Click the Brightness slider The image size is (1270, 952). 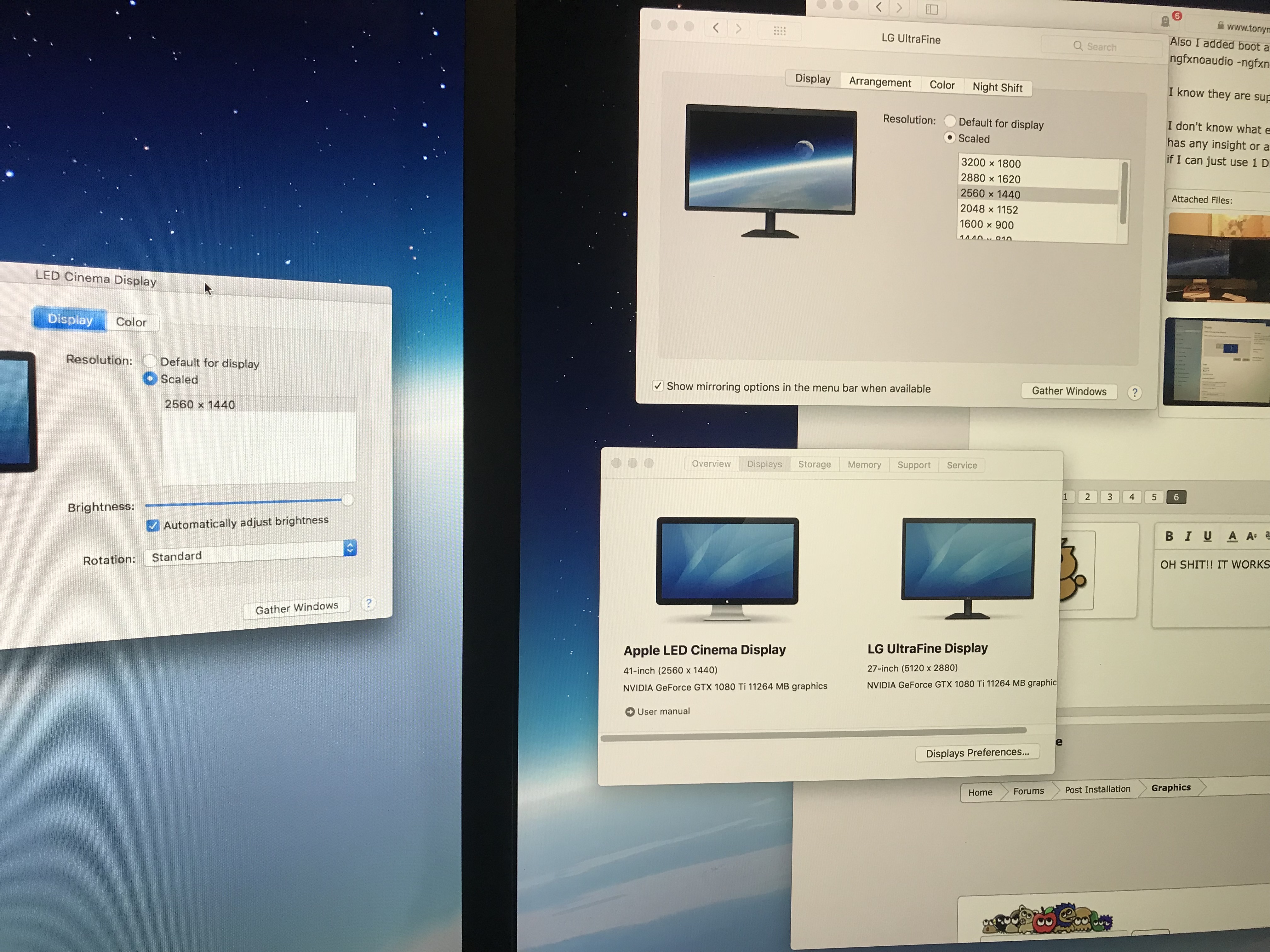click(249, 502)
